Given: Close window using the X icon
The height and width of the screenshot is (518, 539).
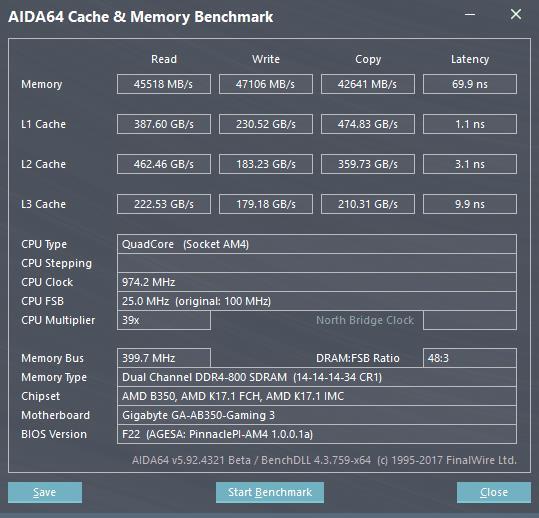Looking at the screenshot, I should 516,14.
